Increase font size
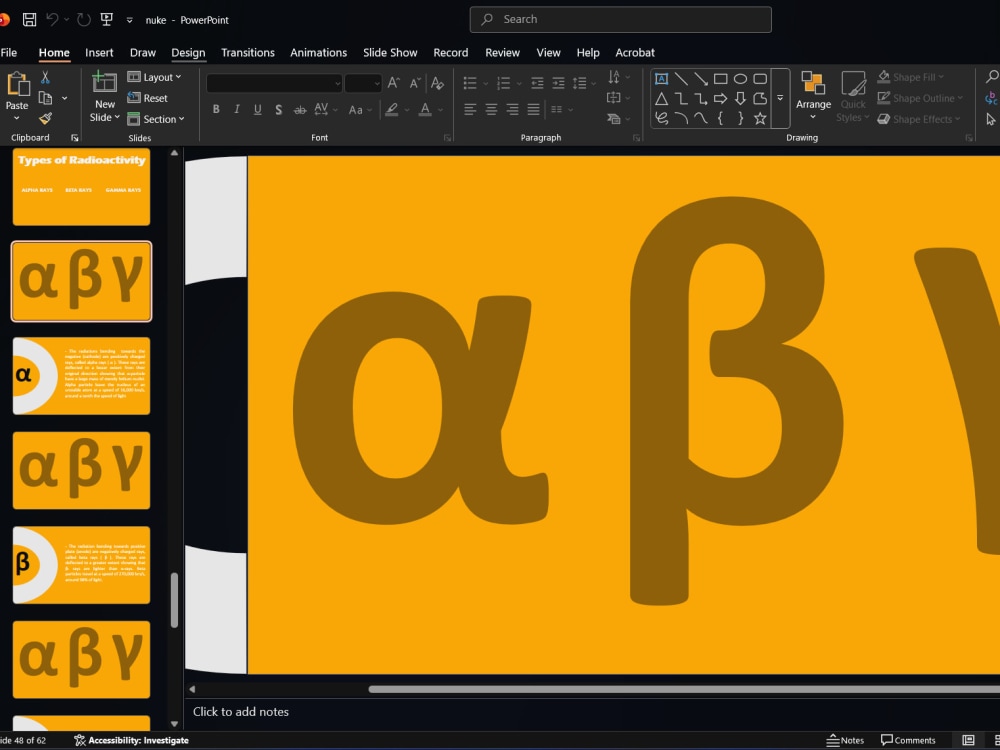The width and height of the screenshot is (1000, 750). 393,83
